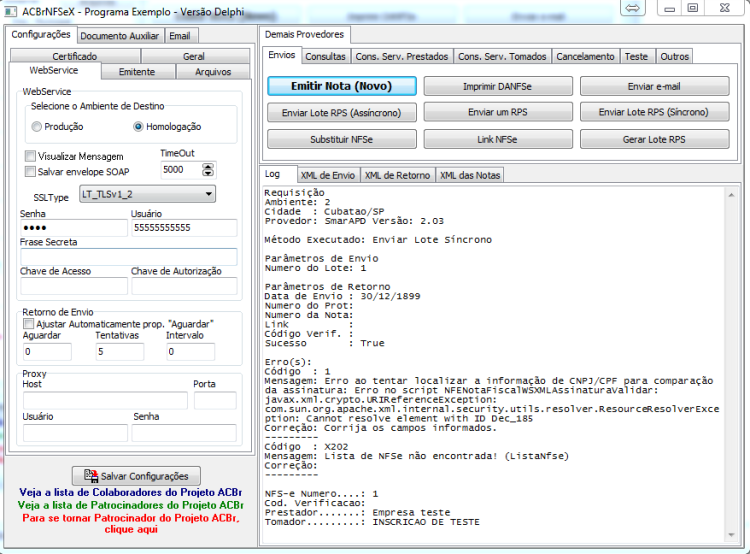Viewport: 750px width, 554px height.
Task: Switch to the Email tab
Action: coord(180,36)
